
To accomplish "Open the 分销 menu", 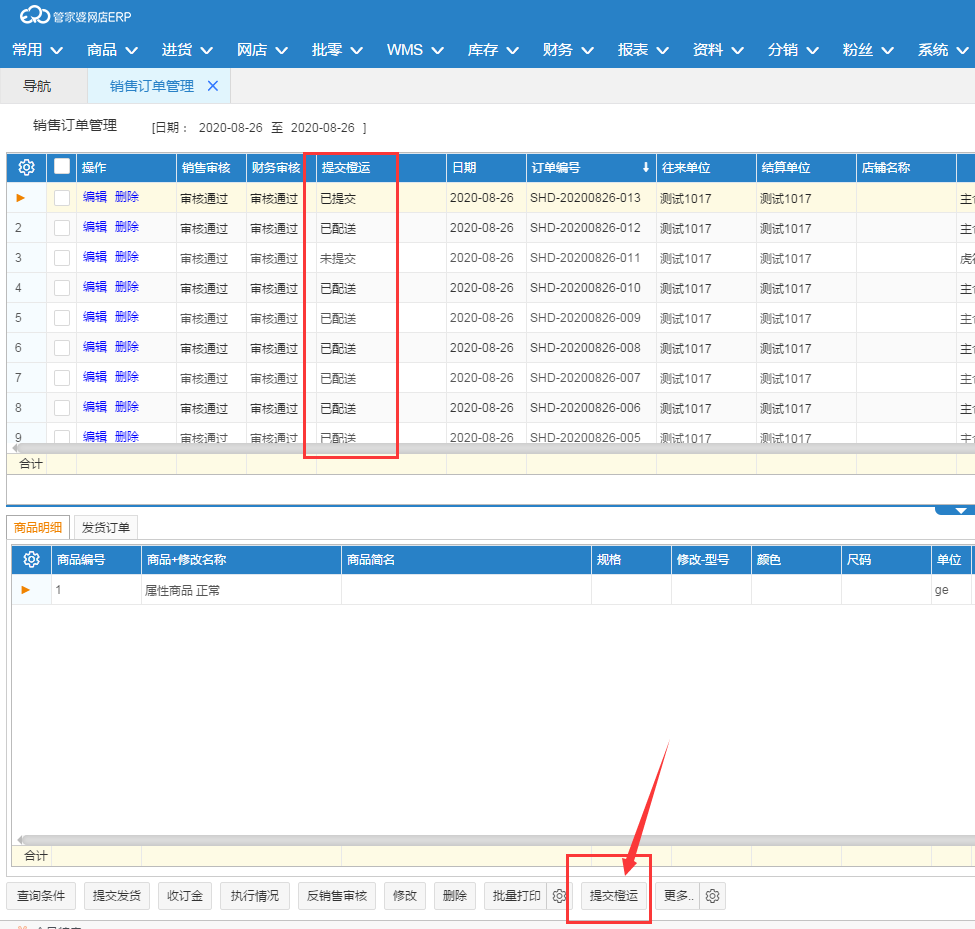I will pyautogui.click(x=793, y=50).
